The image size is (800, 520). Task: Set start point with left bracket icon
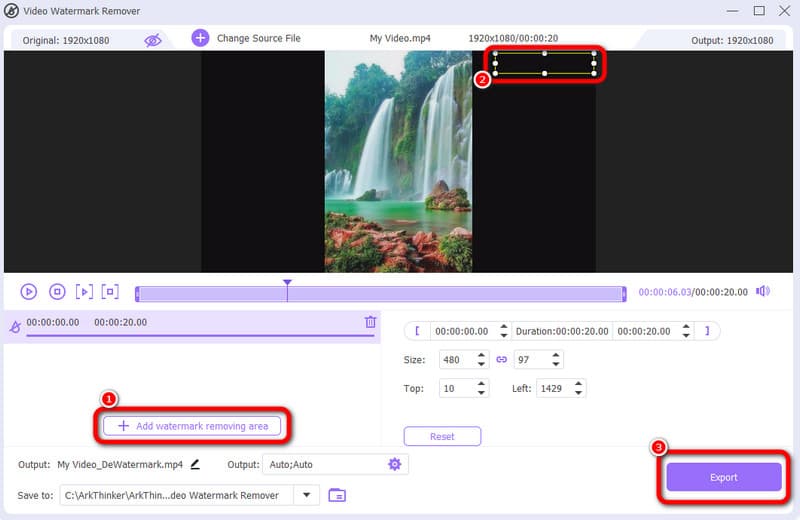(x=417, y=331)
